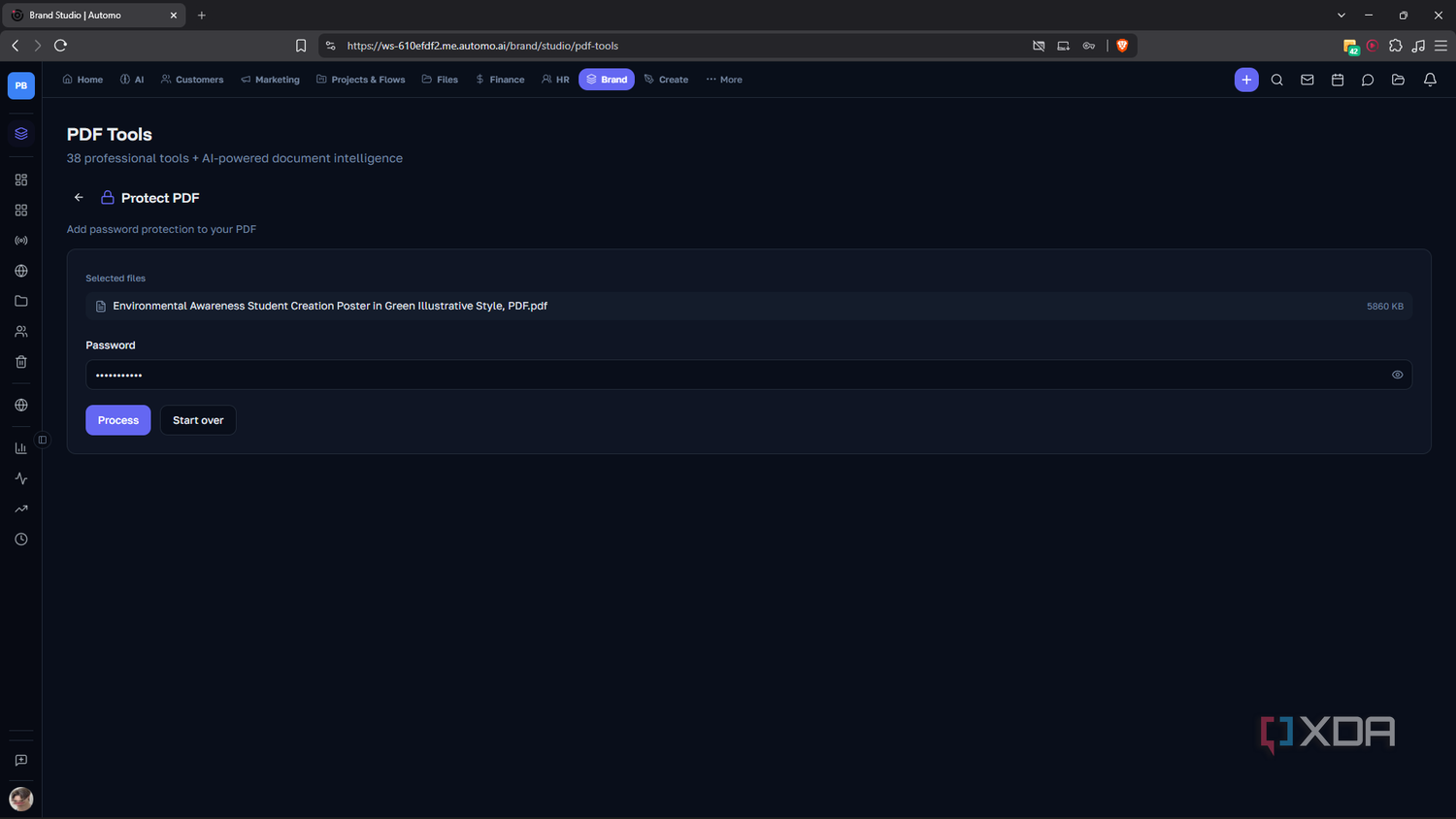Open the activity pulse icon in sidebar
This screenshot has height=819, width=1456.
pyautogui.click(x=21, y=478)
